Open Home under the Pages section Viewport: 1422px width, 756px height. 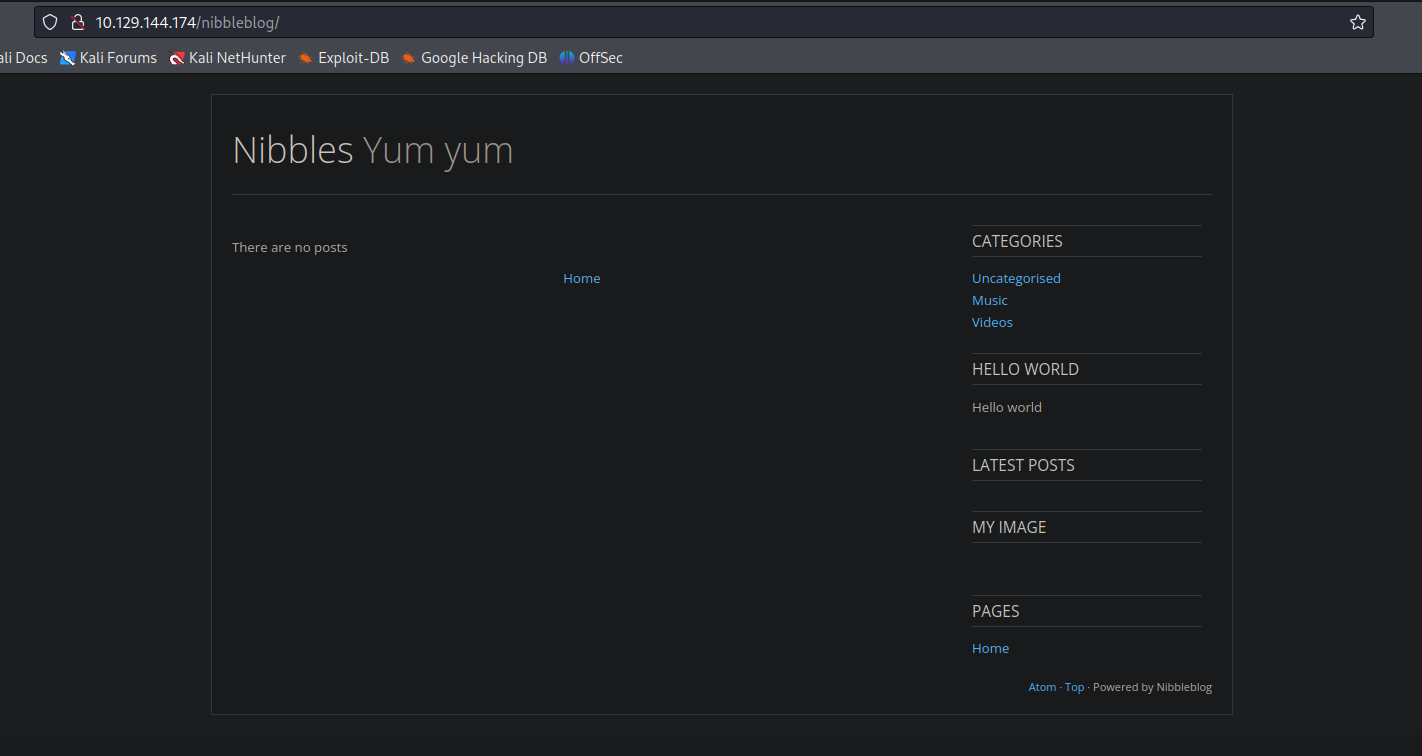point(990,648)
